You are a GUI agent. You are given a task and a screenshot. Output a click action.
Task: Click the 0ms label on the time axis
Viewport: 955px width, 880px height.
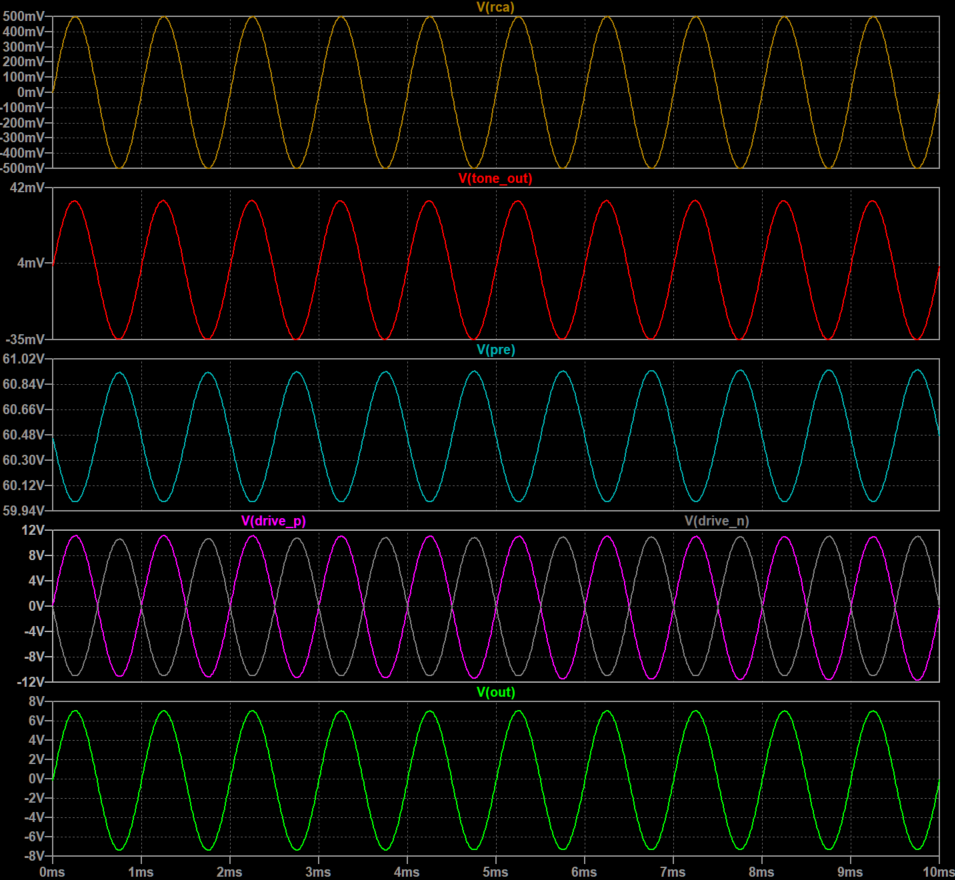pyautogui.click(x=52, y=871)
